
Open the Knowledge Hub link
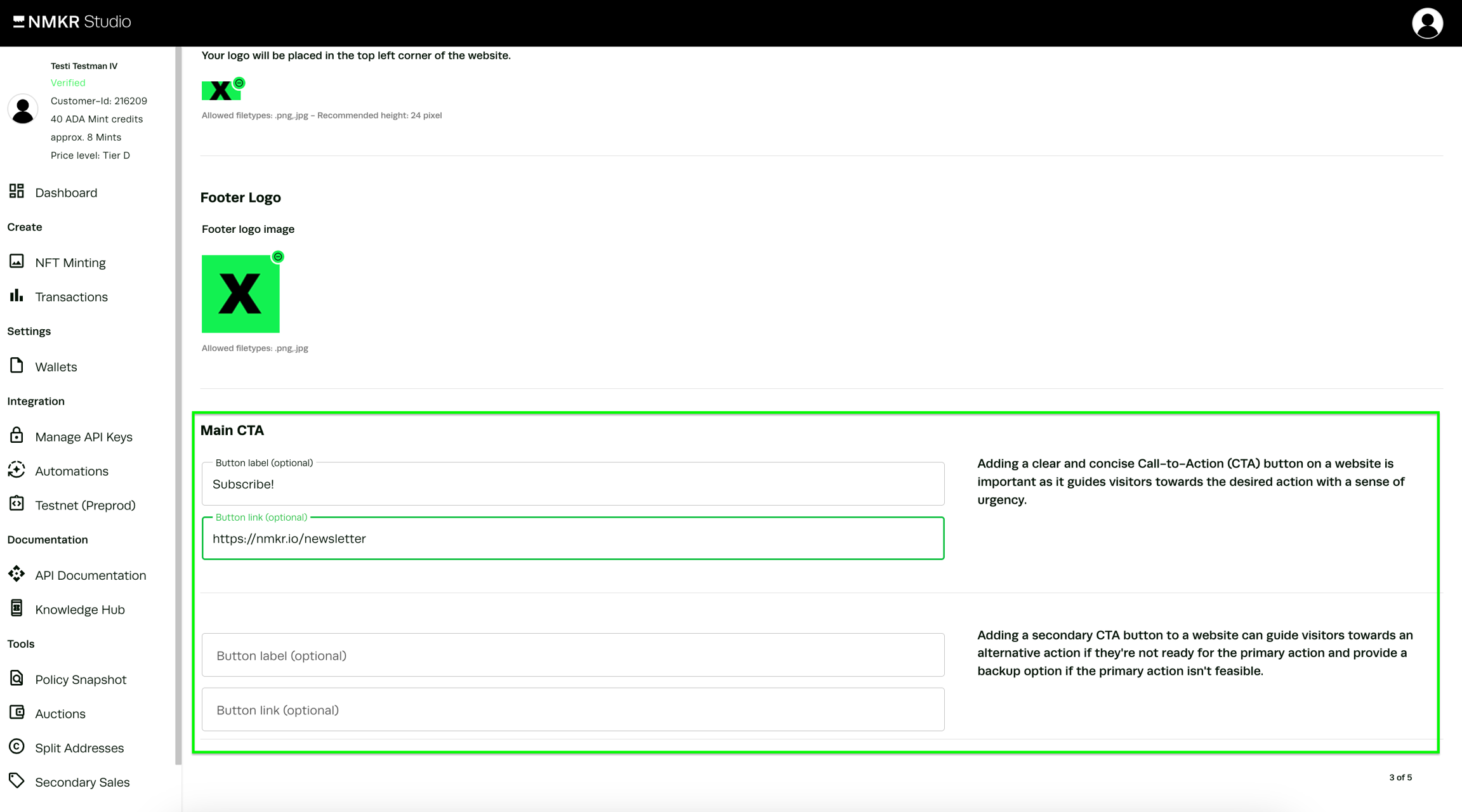80,609
